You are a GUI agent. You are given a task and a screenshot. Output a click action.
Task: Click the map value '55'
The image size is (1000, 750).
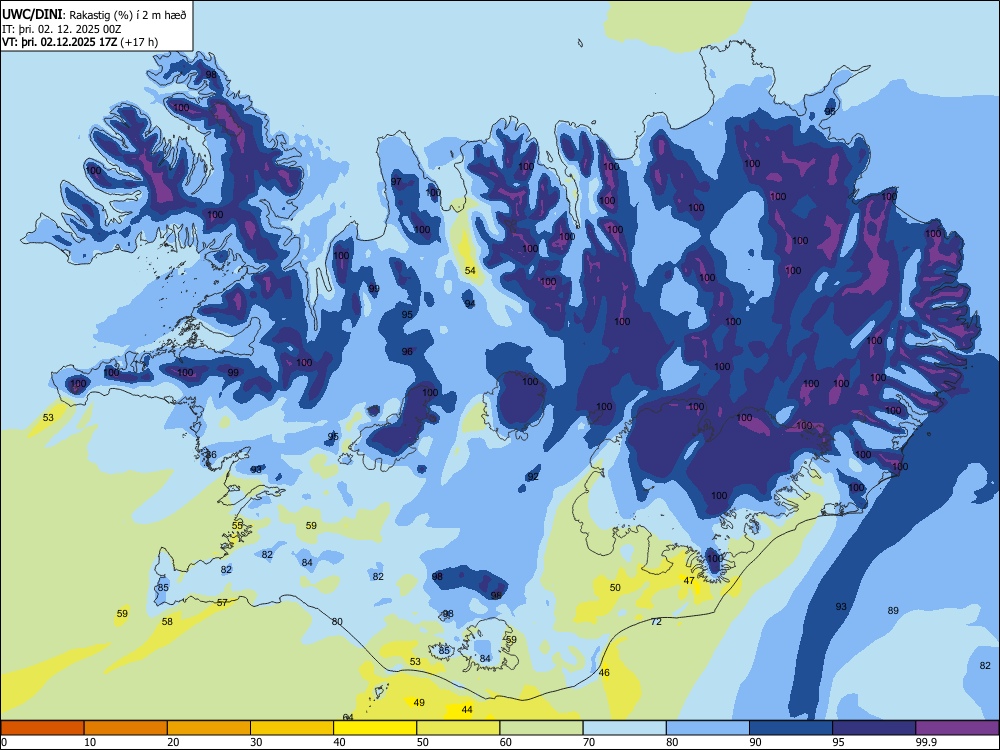tap(237, 526)
